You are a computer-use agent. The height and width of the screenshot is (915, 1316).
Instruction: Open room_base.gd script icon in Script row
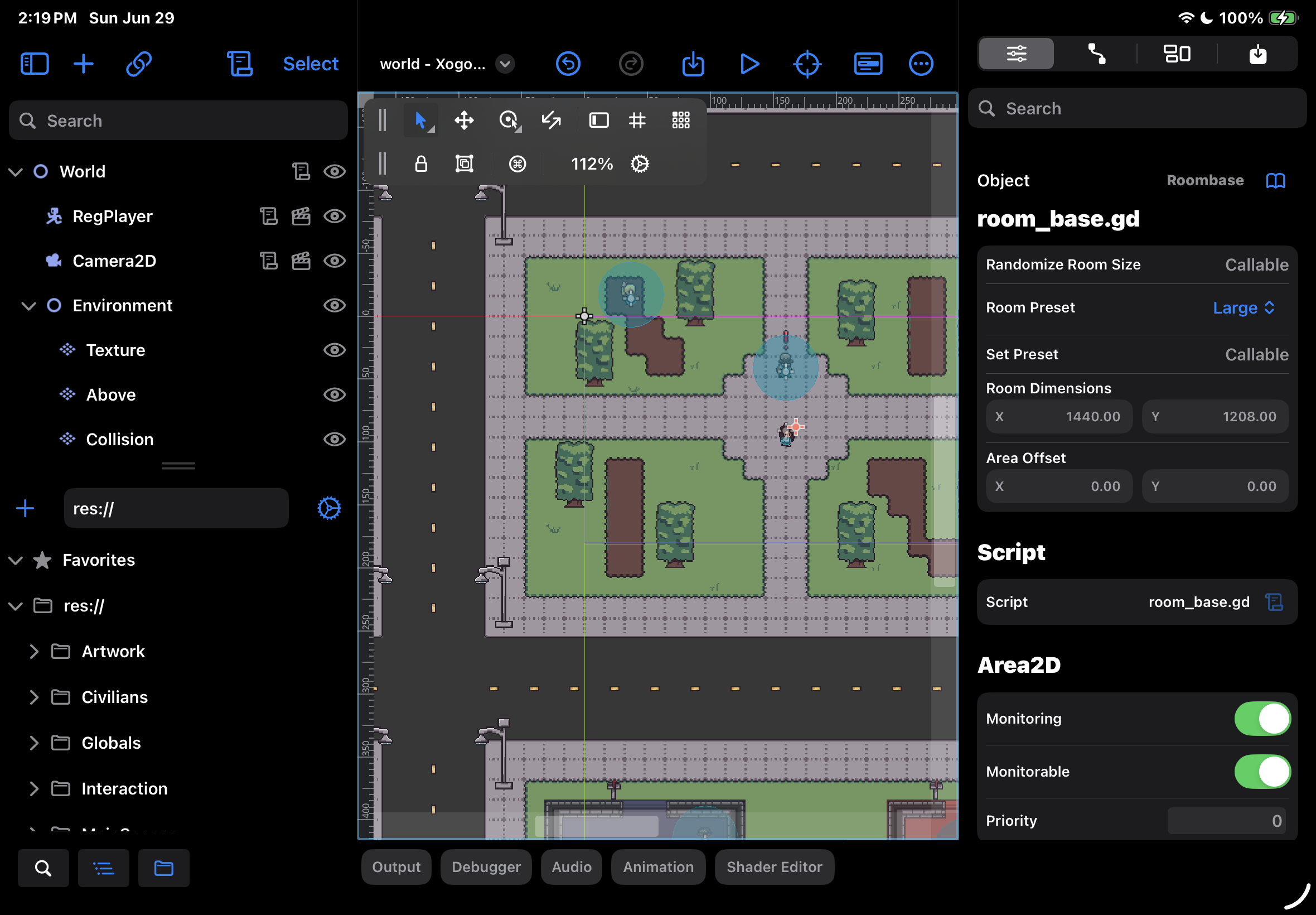point(1274,602)
